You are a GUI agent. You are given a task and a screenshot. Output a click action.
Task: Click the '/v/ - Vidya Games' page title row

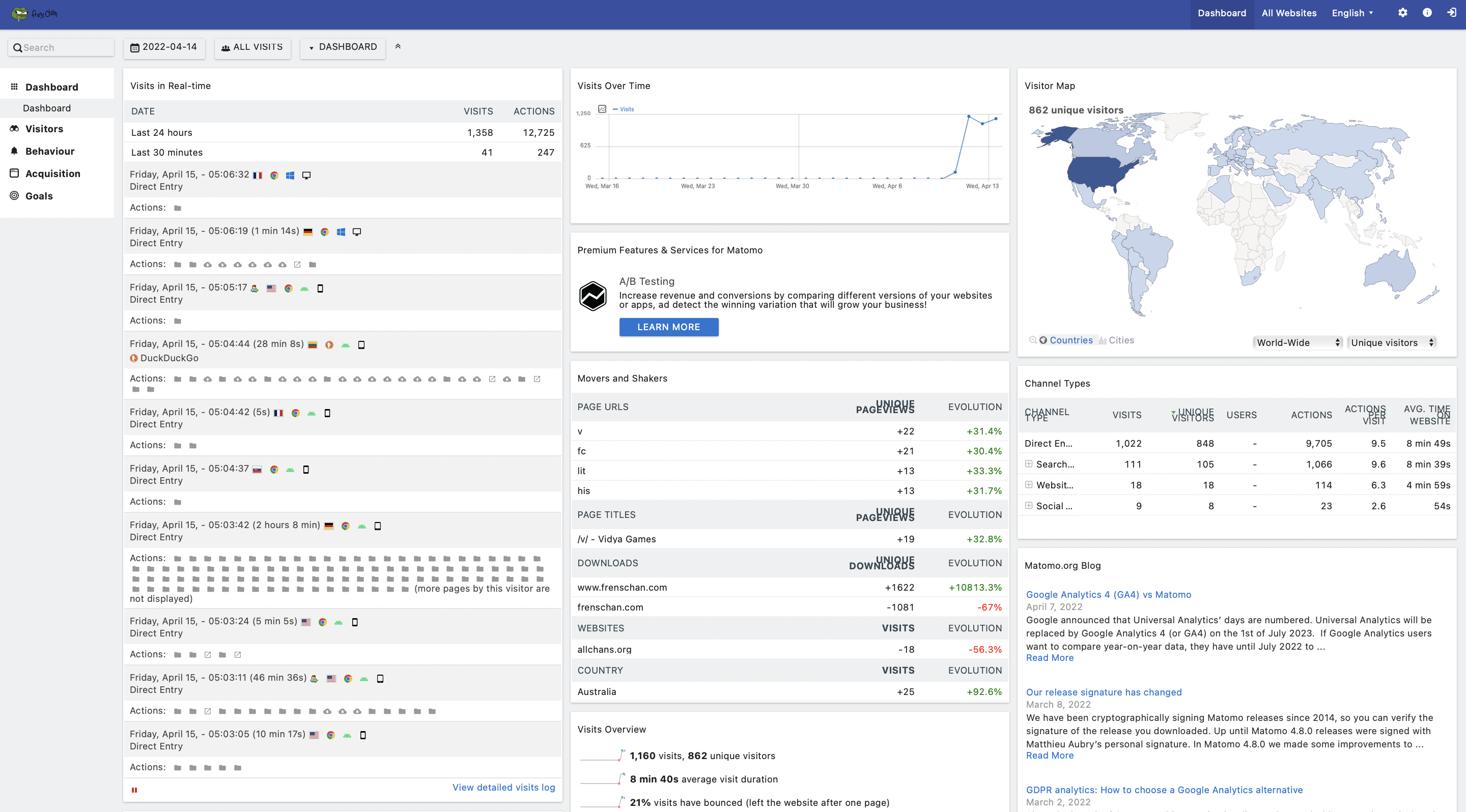pyautogui.click(x=790, y=539)
